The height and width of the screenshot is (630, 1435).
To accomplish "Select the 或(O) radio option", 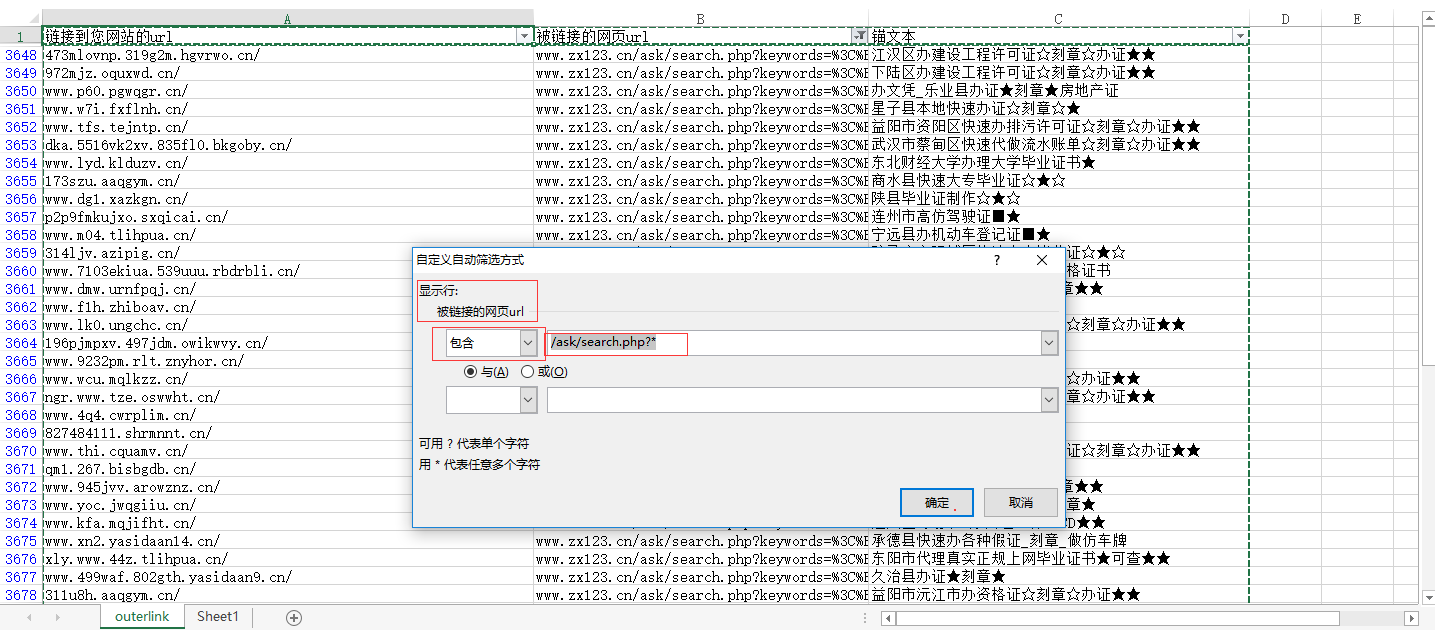I will point(527,372).
